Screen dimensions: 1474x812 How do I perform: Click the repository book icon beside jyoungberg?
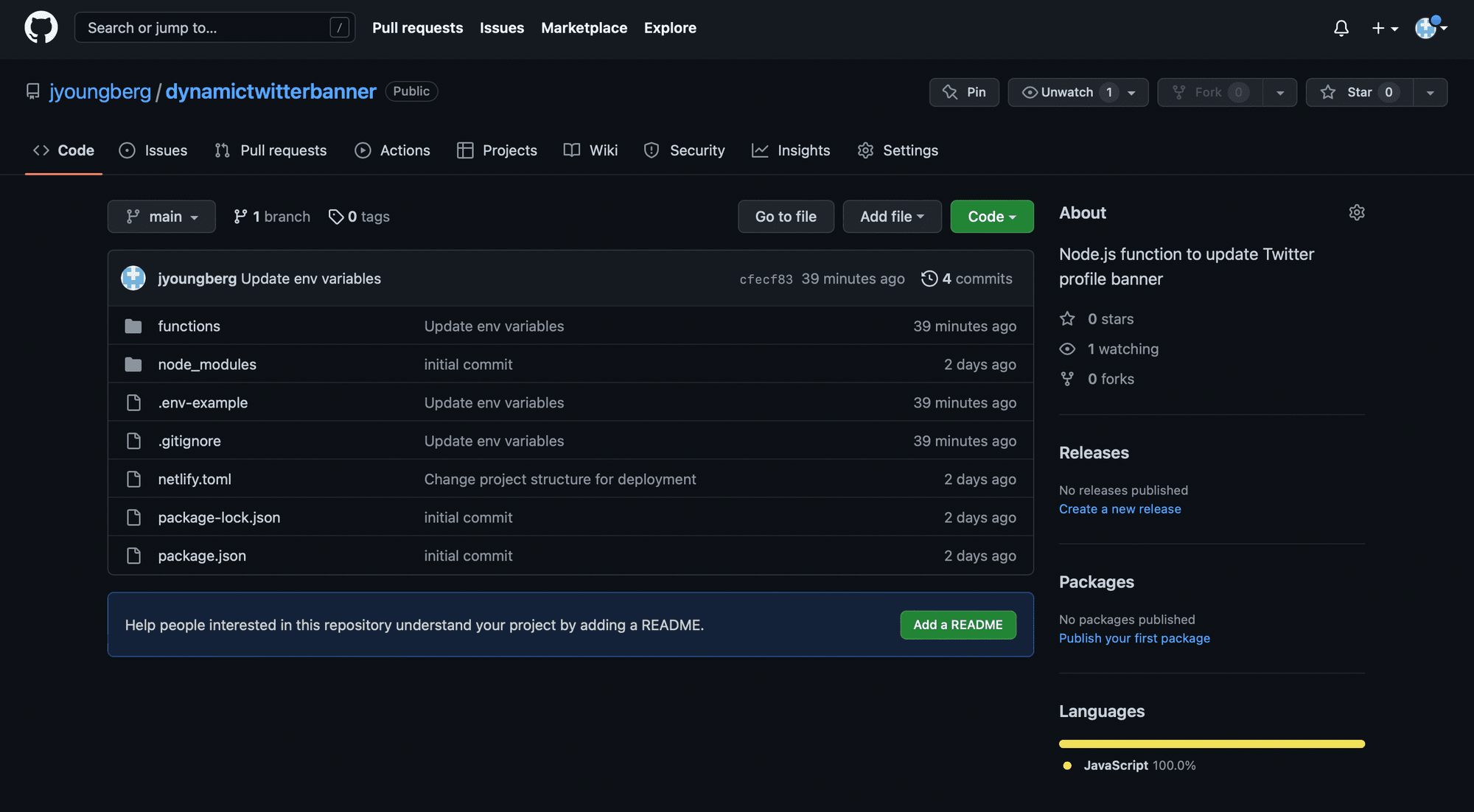coord(33,91)
